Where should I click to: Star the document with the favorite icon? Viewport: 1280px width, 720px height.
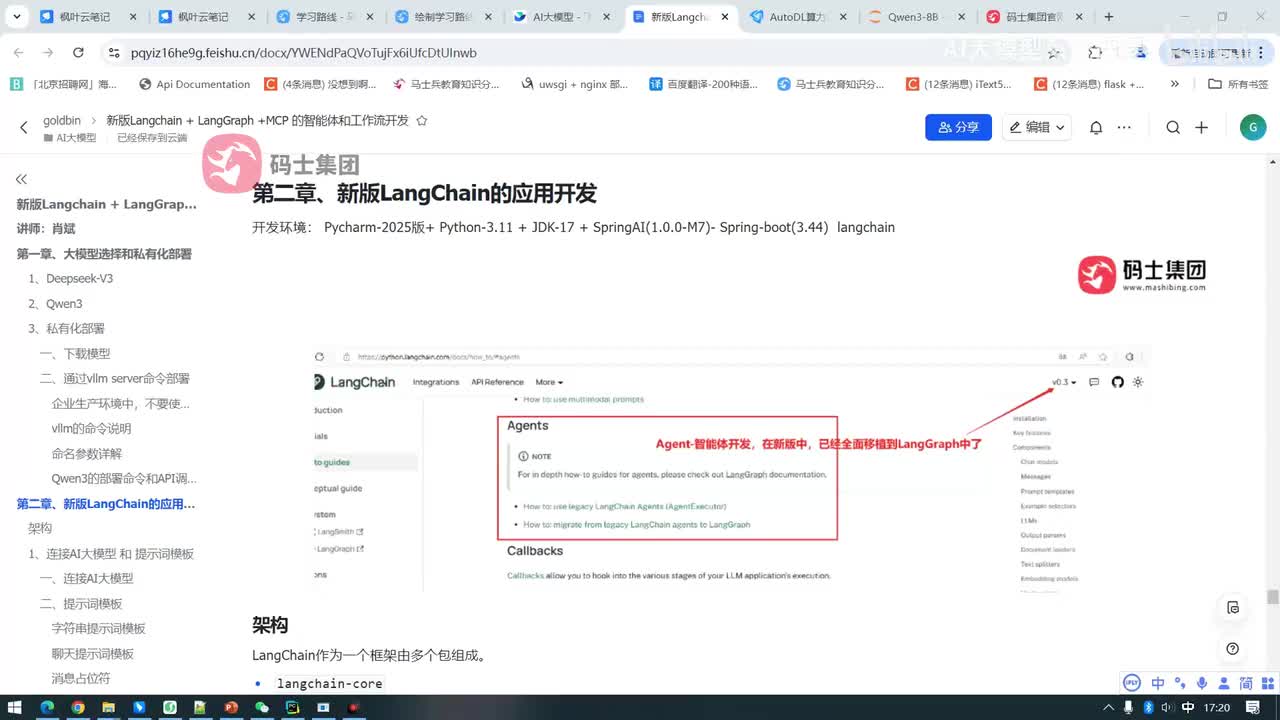pos(422,120)
